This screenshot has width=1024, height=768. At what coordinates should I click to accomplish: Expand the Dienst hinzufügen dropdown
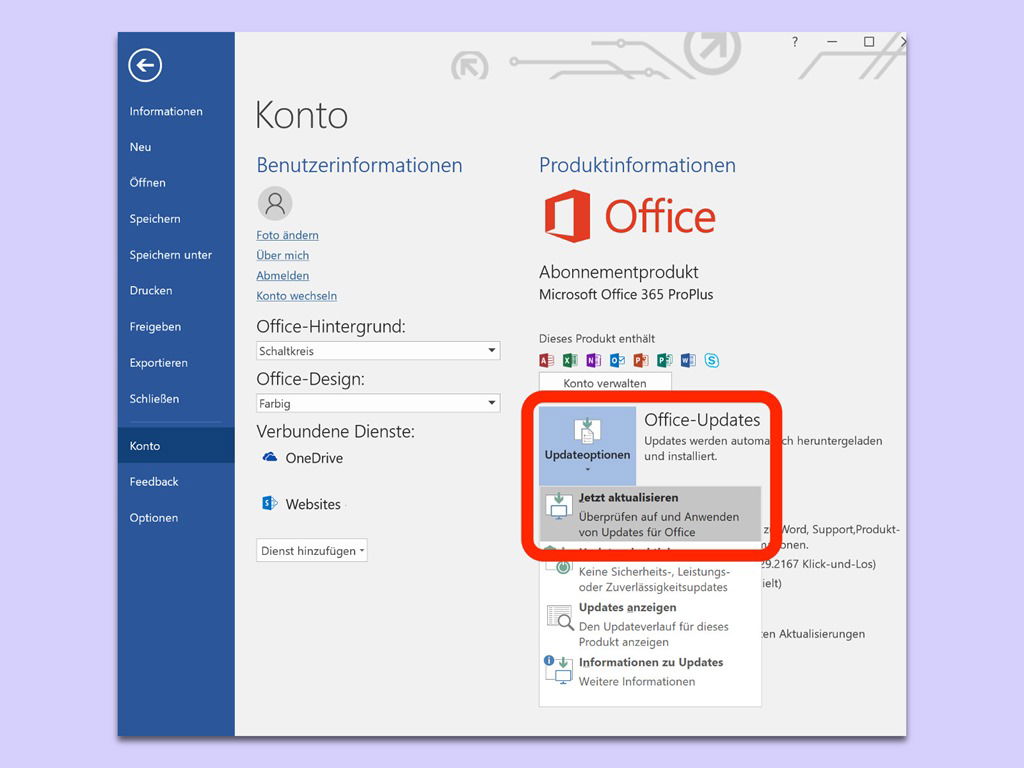312,551
